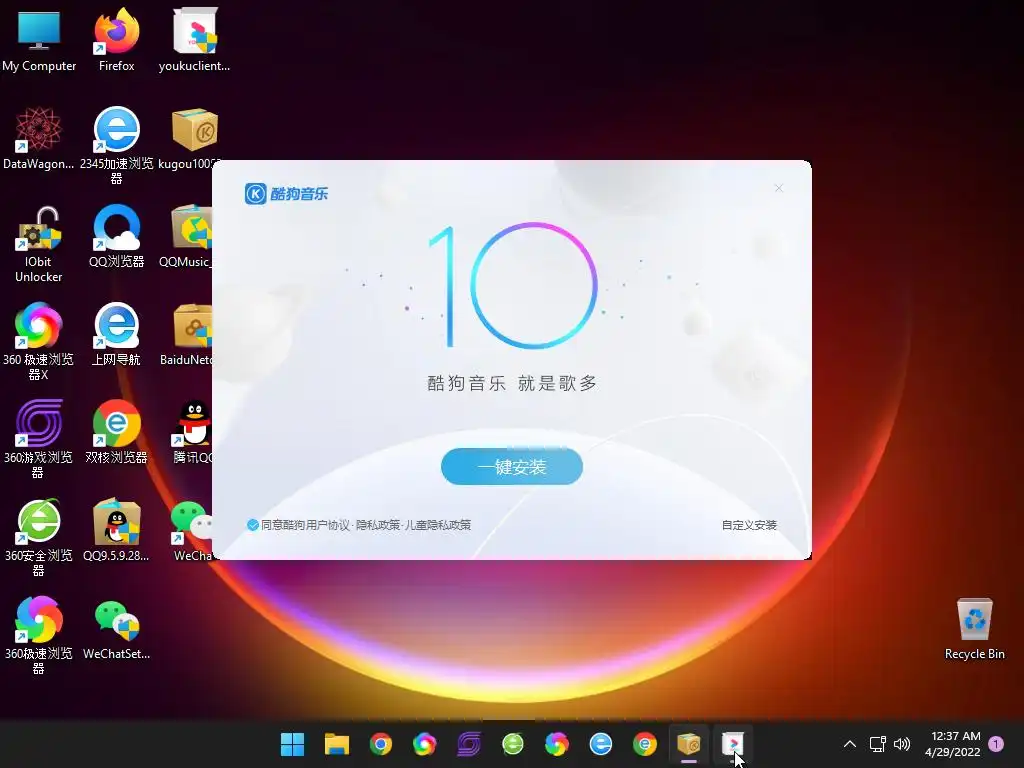Select the 上网导航 desktop shortcut
1024x768 pixels.
[x=116, y=334]
